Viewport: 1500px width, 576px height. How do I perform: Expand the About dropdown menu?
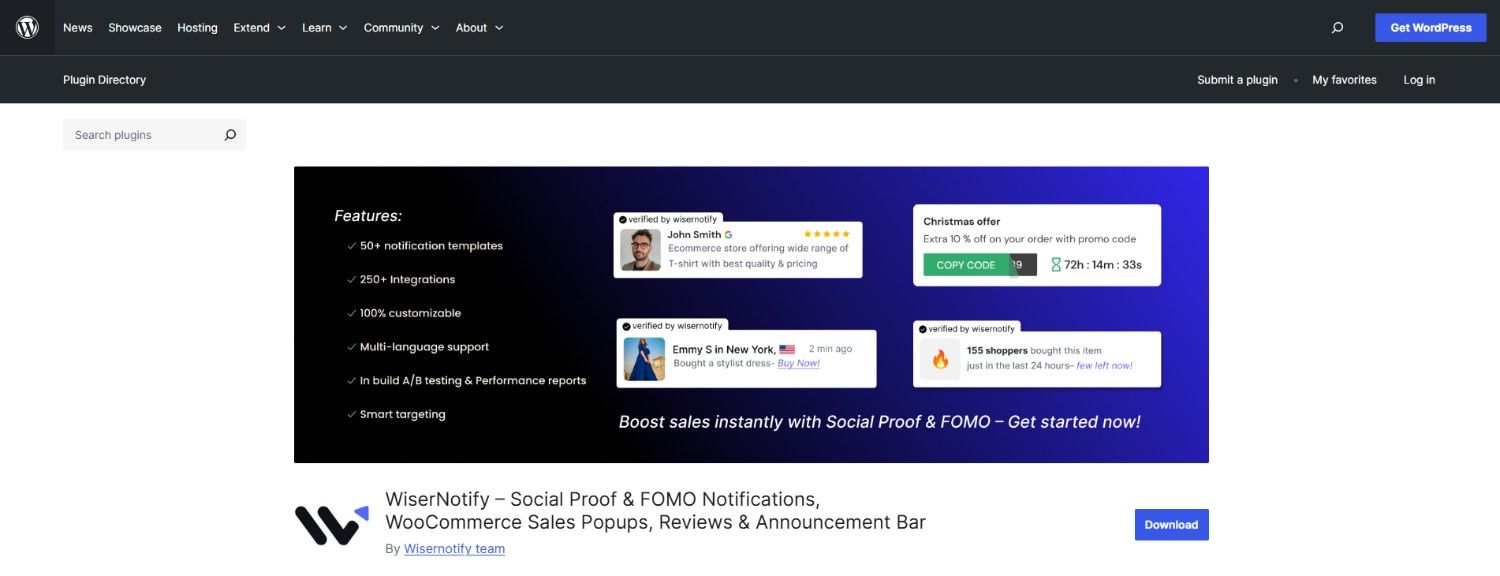point(479,28)
